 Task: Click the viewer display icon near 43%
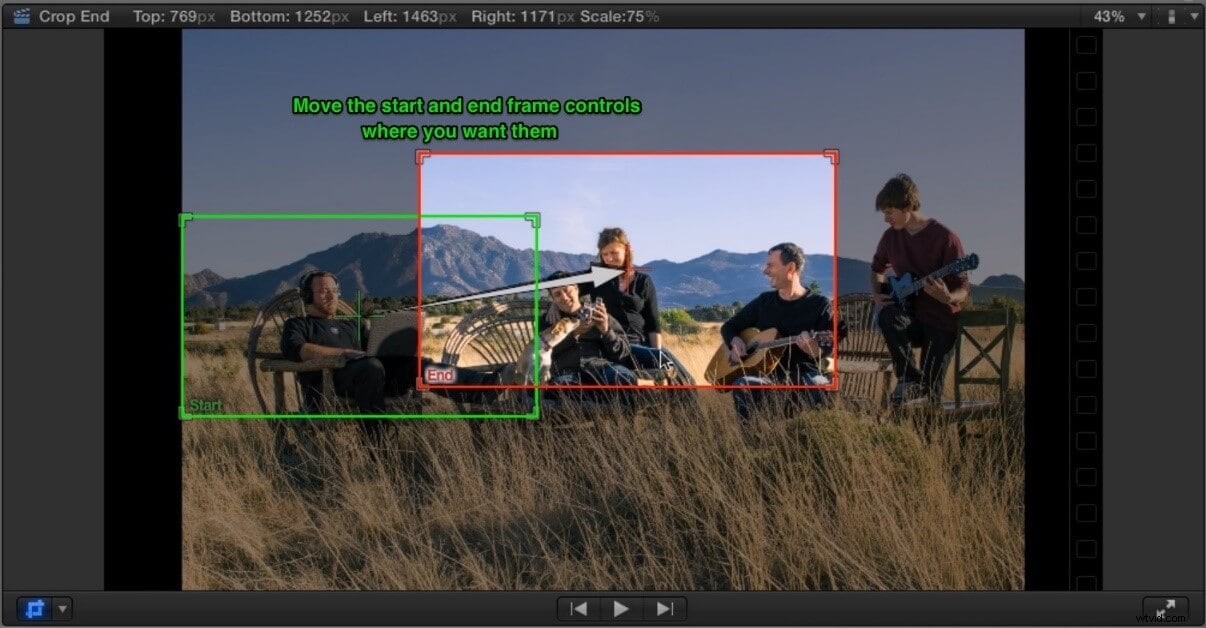point(1172,16)
